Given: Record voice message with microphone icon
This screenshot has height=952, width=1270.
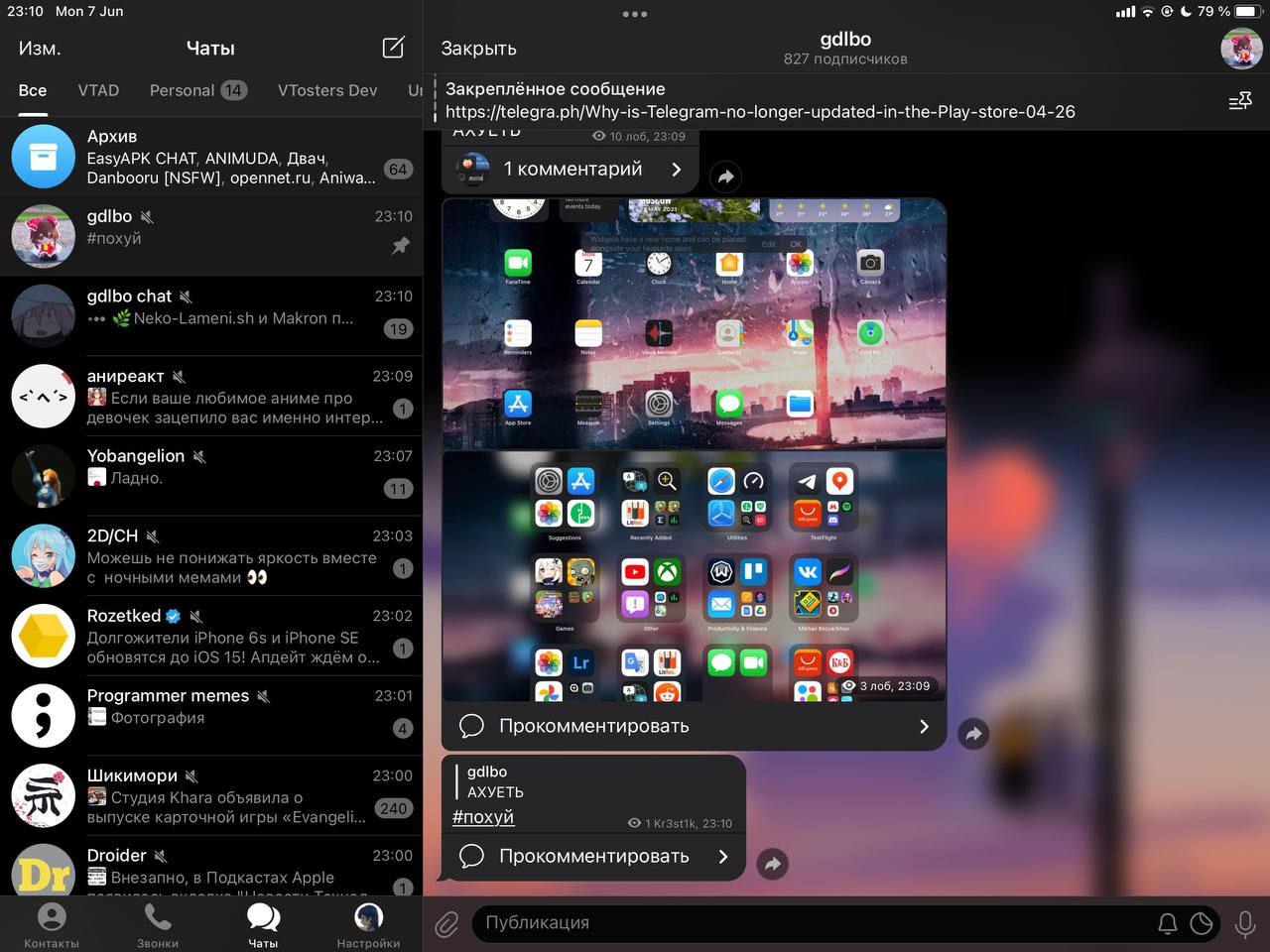Looking at the screenshot, I should (x=1245, y=924).
